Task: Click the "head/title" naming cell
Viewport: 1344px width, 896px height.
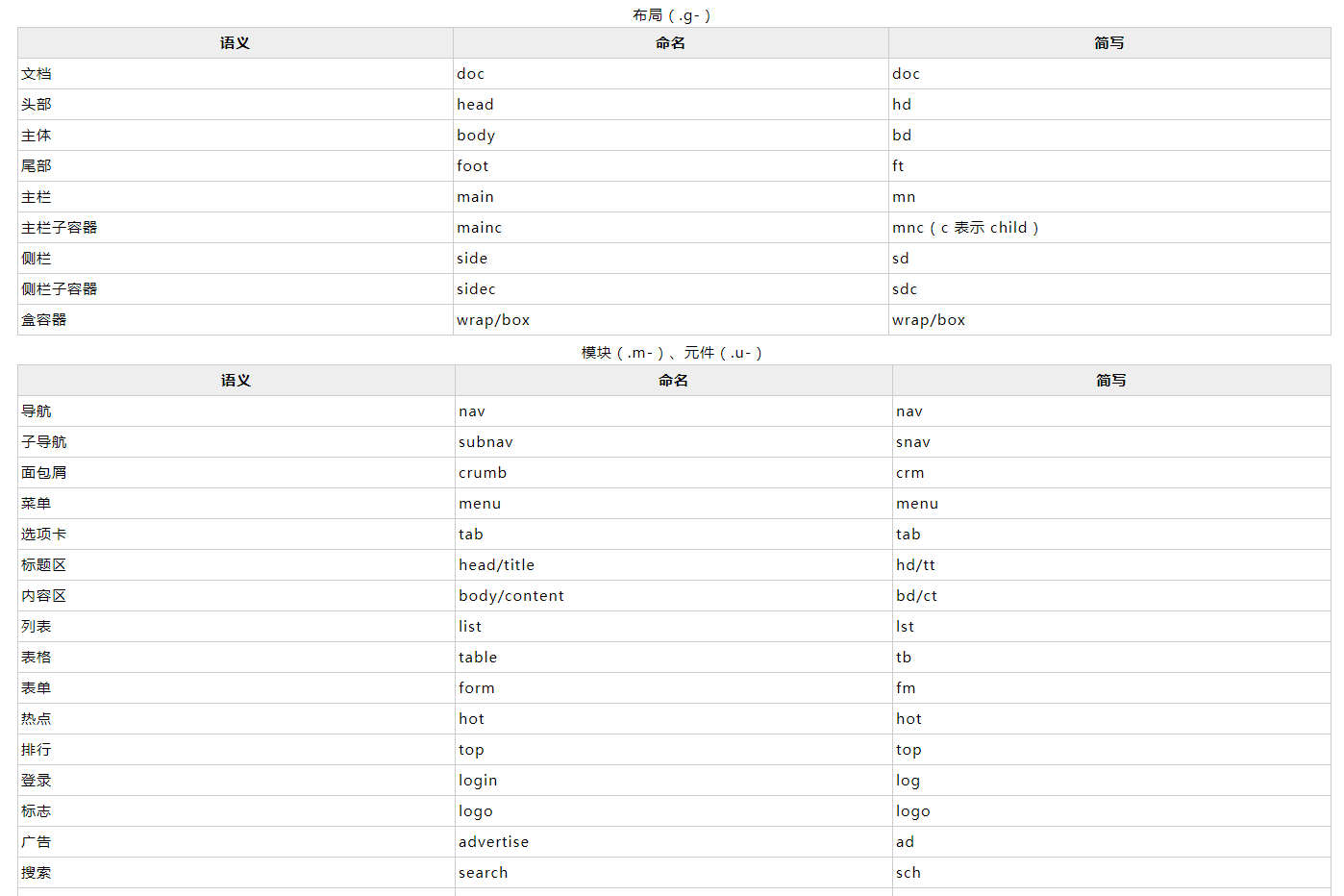Action: (x=496, y=565)
